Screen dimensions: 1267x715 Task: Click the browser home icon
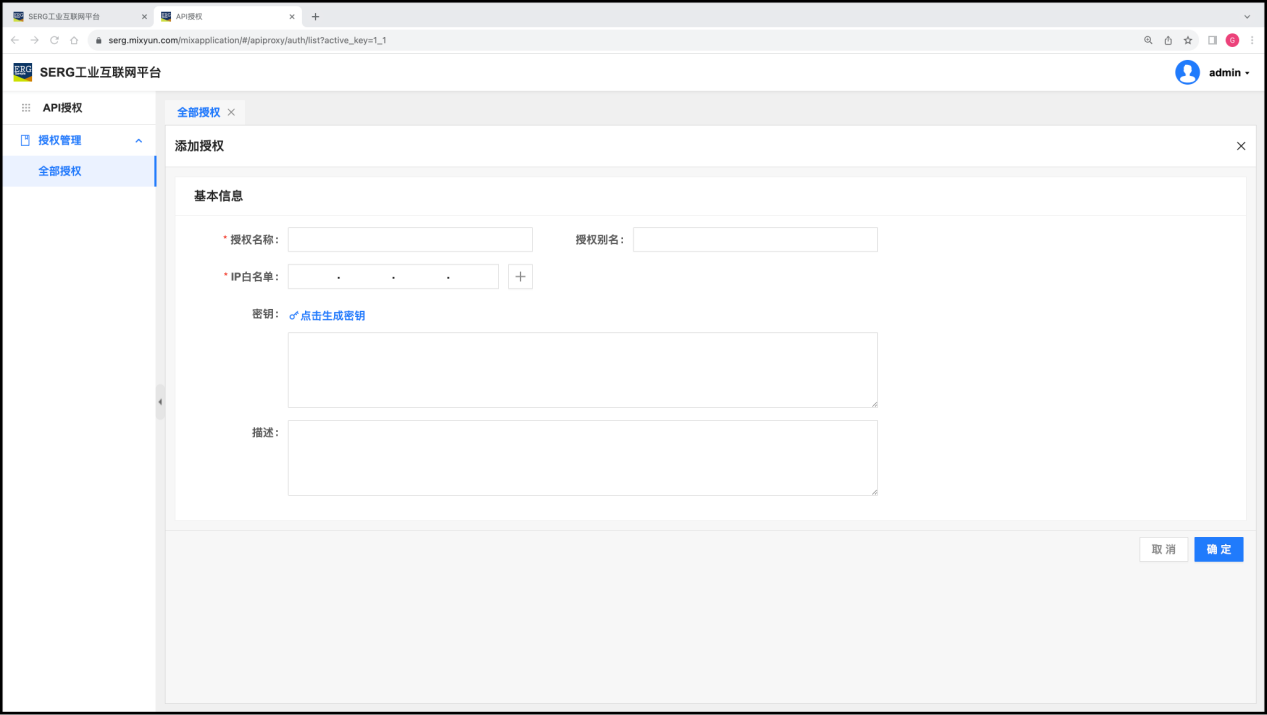pos(74,40)
